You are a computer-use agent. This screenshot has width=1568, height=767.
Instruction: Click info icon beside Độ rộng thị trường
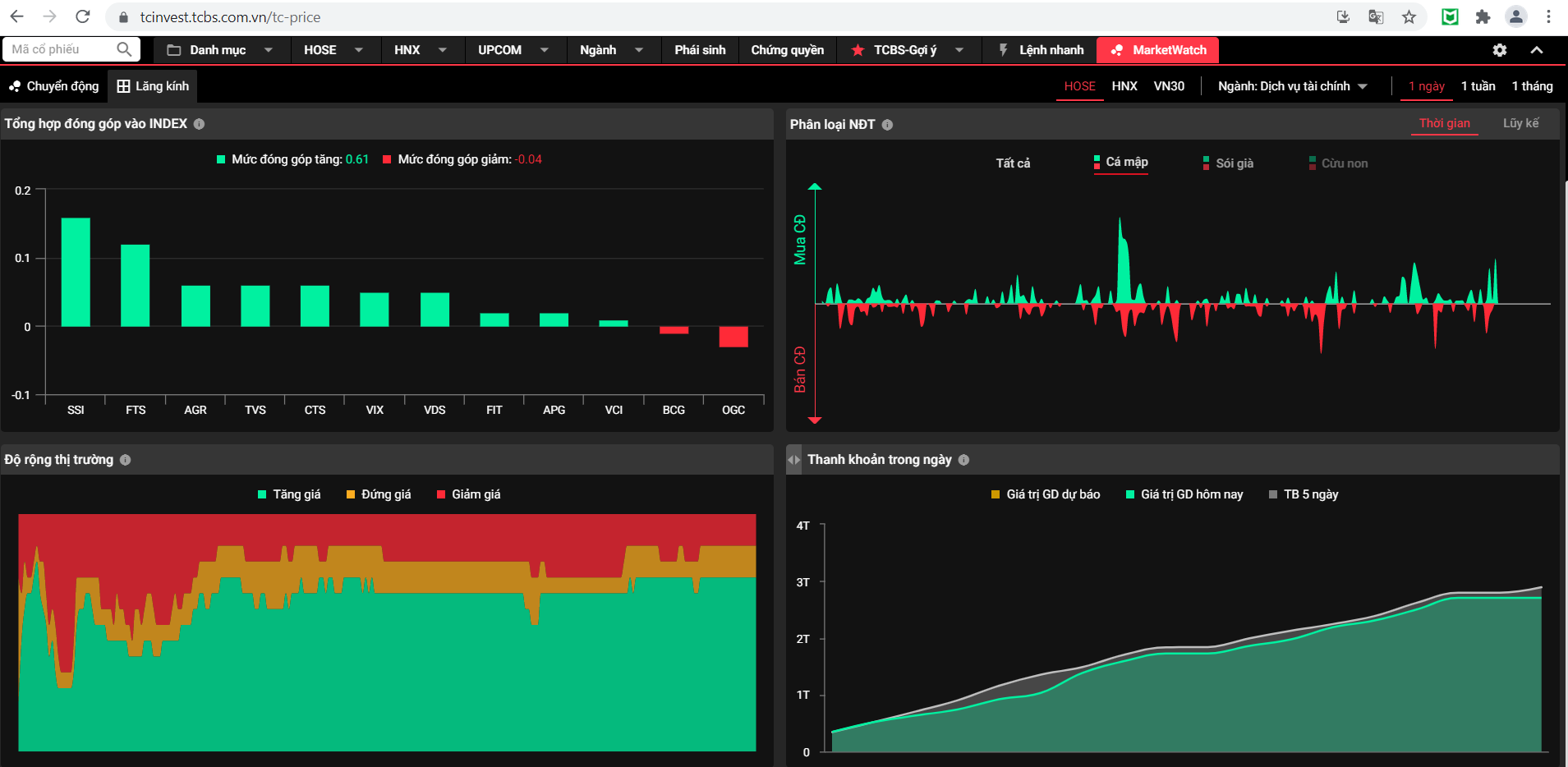(126, 460)
